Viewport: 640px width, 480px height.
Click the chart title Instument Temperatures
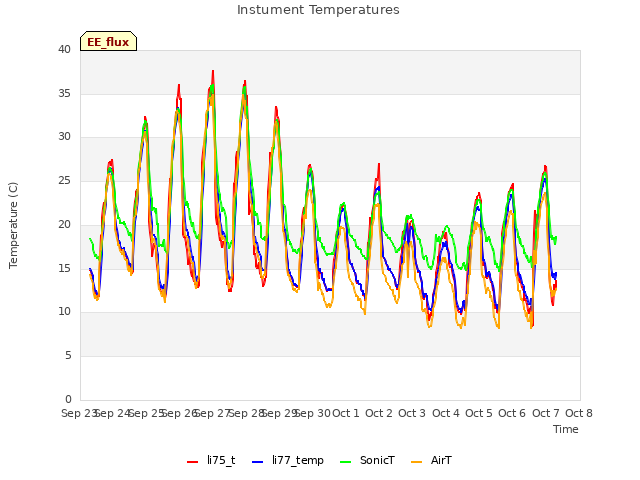click(318, 10)
